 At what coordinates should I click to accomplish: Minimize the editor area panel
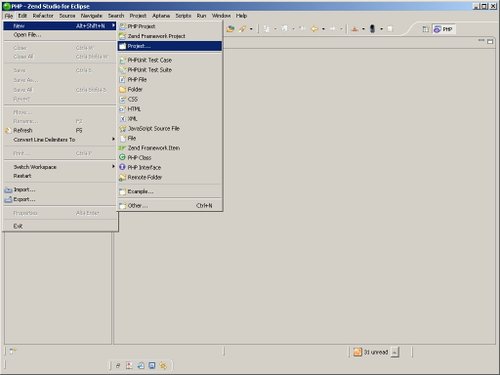(x=481, y=41)
